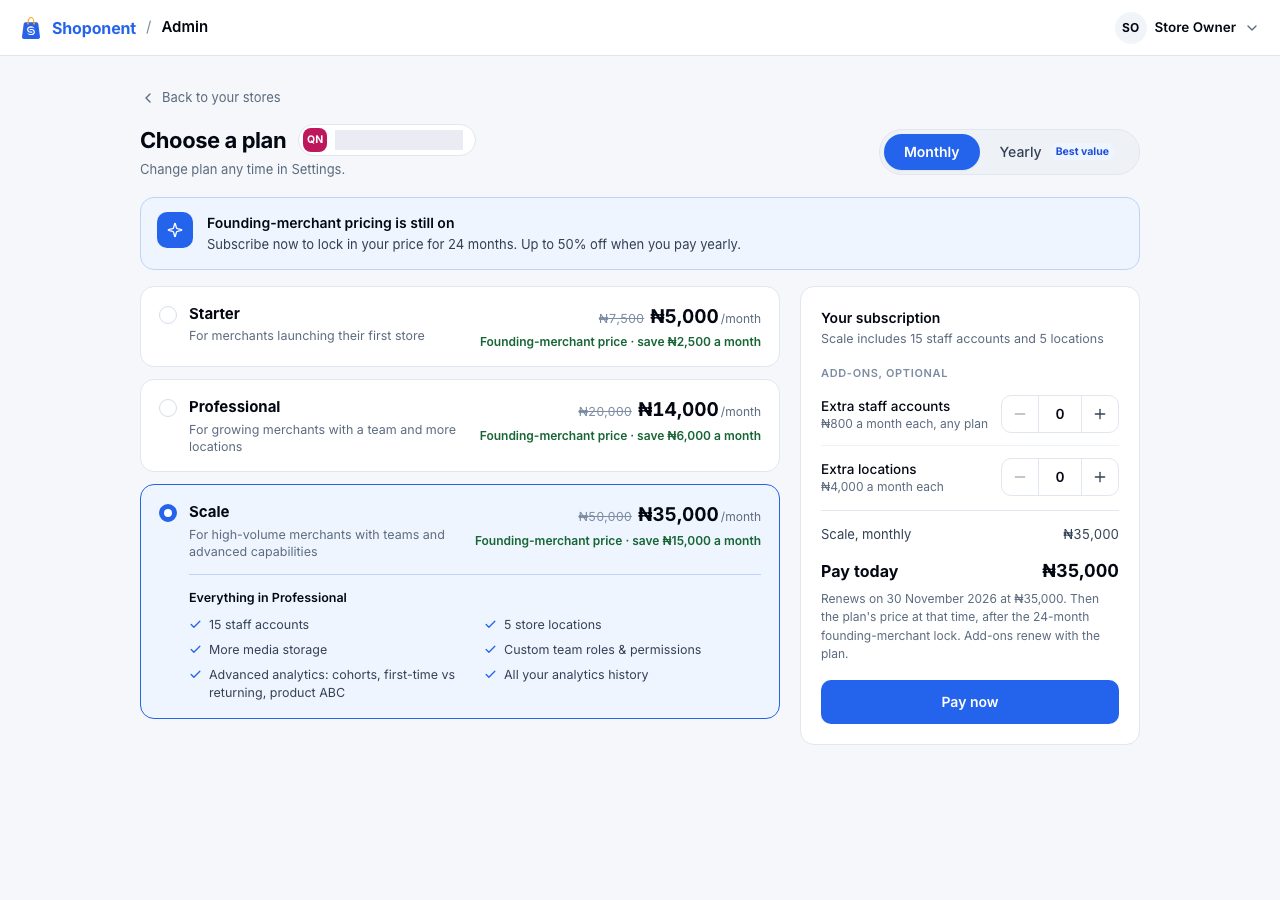Click the Extra locations quantity field
The image size is (1280, 900).
[x=1060, y=477]
